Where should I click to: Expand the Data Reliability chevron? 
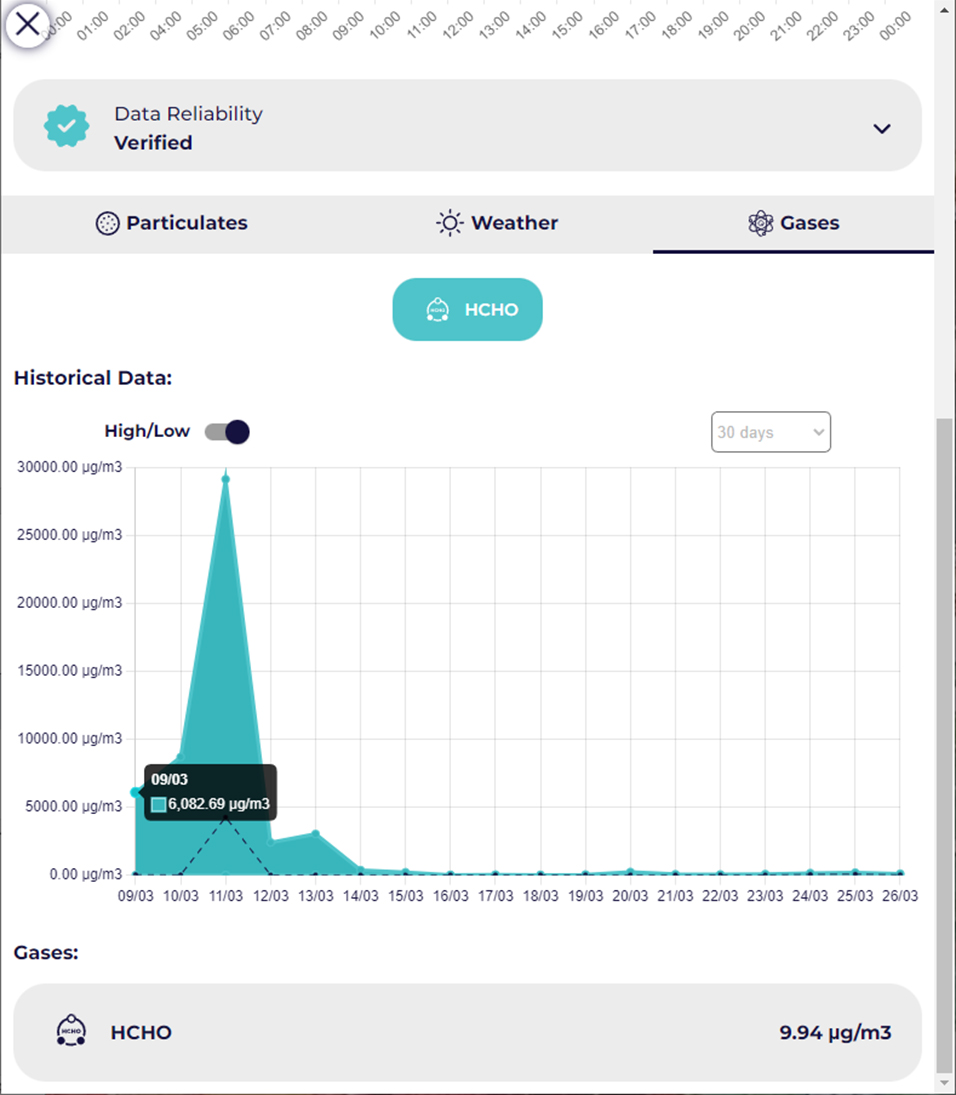pos(881,129)
